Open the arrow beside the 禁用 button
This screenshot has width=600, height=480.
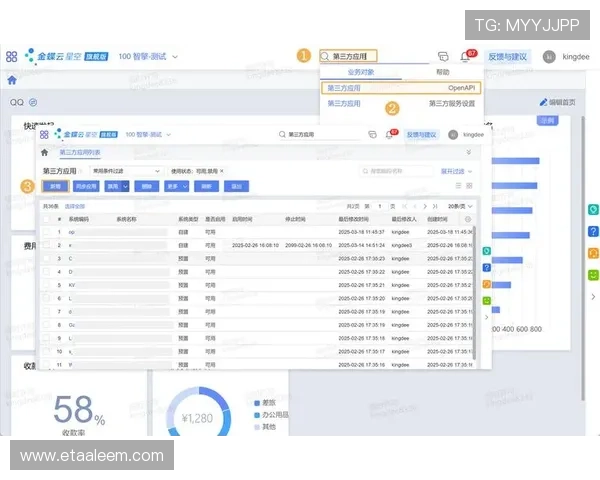pyautogui.click(x=125, y=186)
